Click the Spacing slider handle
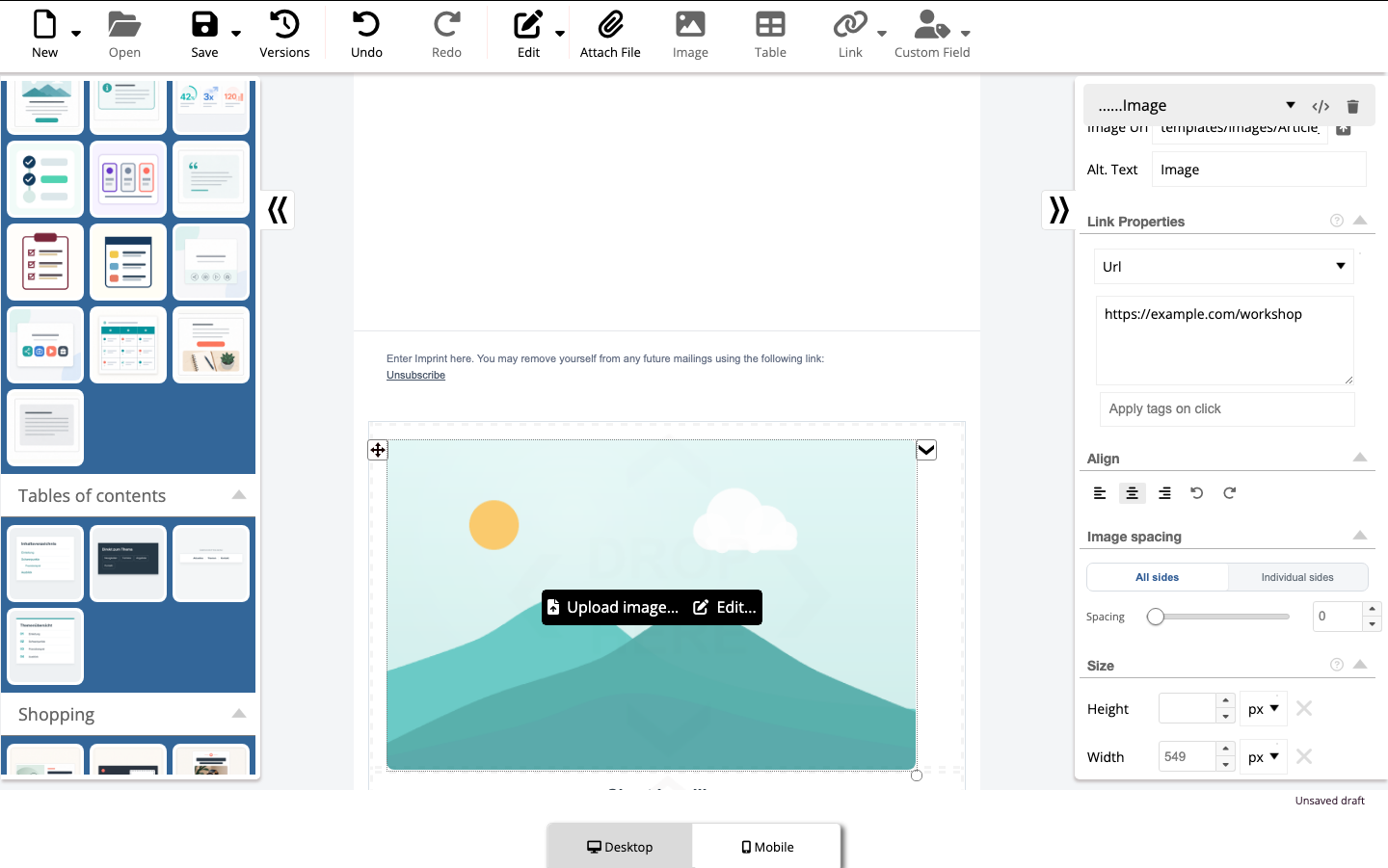Screen dimensions: 1388x868 (x=1156, y=617)
